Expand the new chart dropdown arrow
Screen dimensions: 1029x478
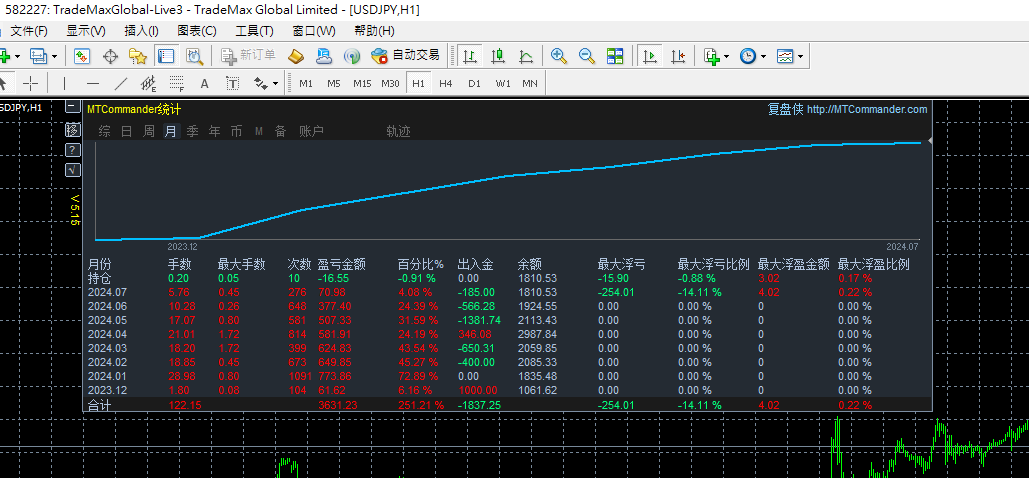click(17, 56)
